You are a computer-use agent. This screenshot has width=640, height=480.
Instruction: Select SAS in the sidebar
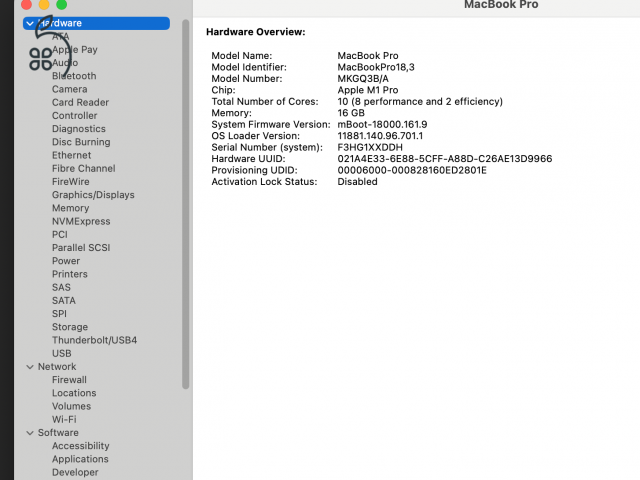tap(61, 287)
